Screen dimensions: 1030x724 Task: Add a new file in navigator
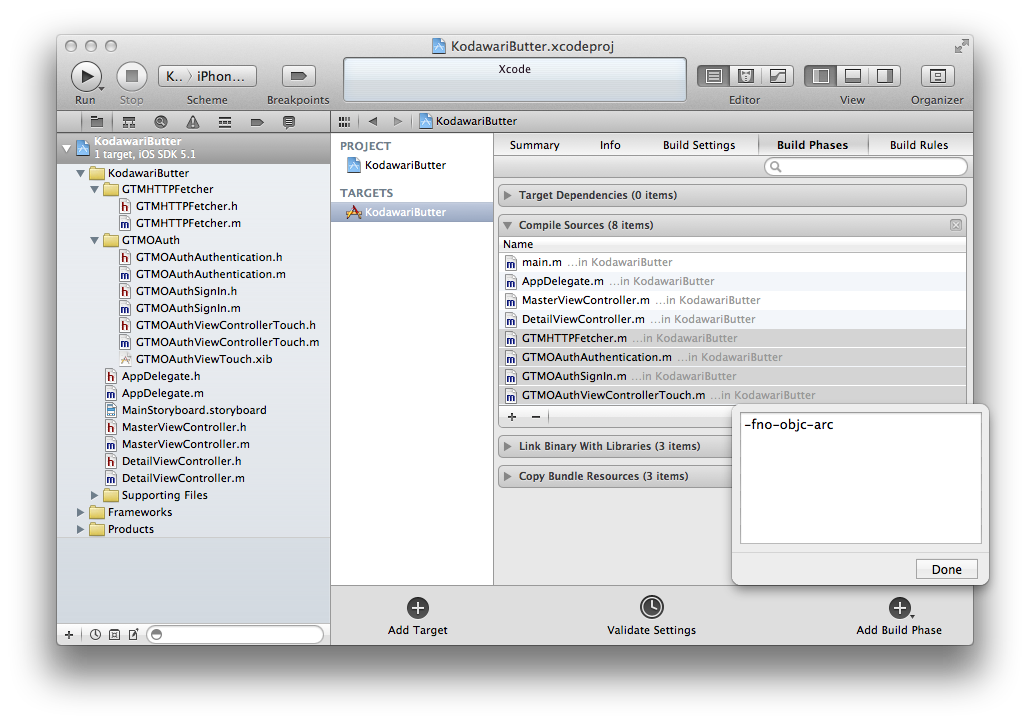tap(69, 635)
